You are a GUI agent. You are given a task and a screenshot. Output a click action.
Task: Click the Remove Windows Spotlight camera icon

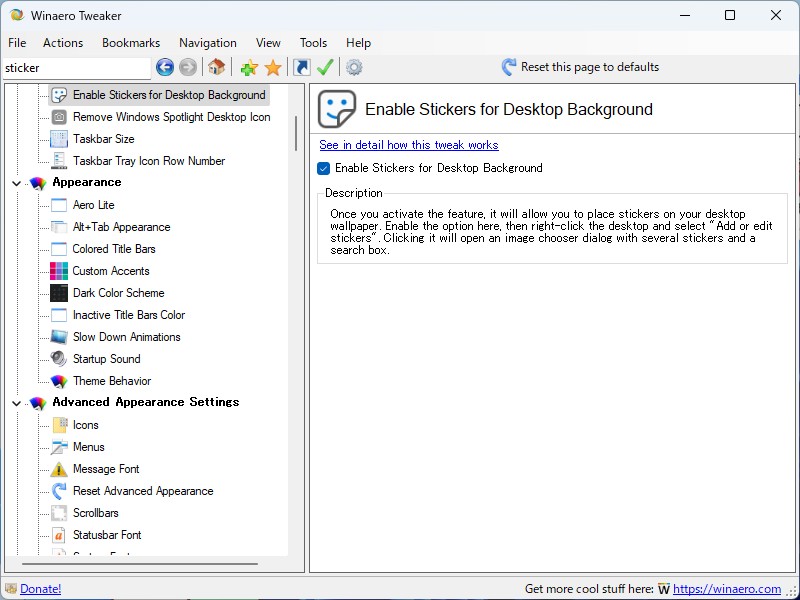pyautogui.click(x=59, y=117)
